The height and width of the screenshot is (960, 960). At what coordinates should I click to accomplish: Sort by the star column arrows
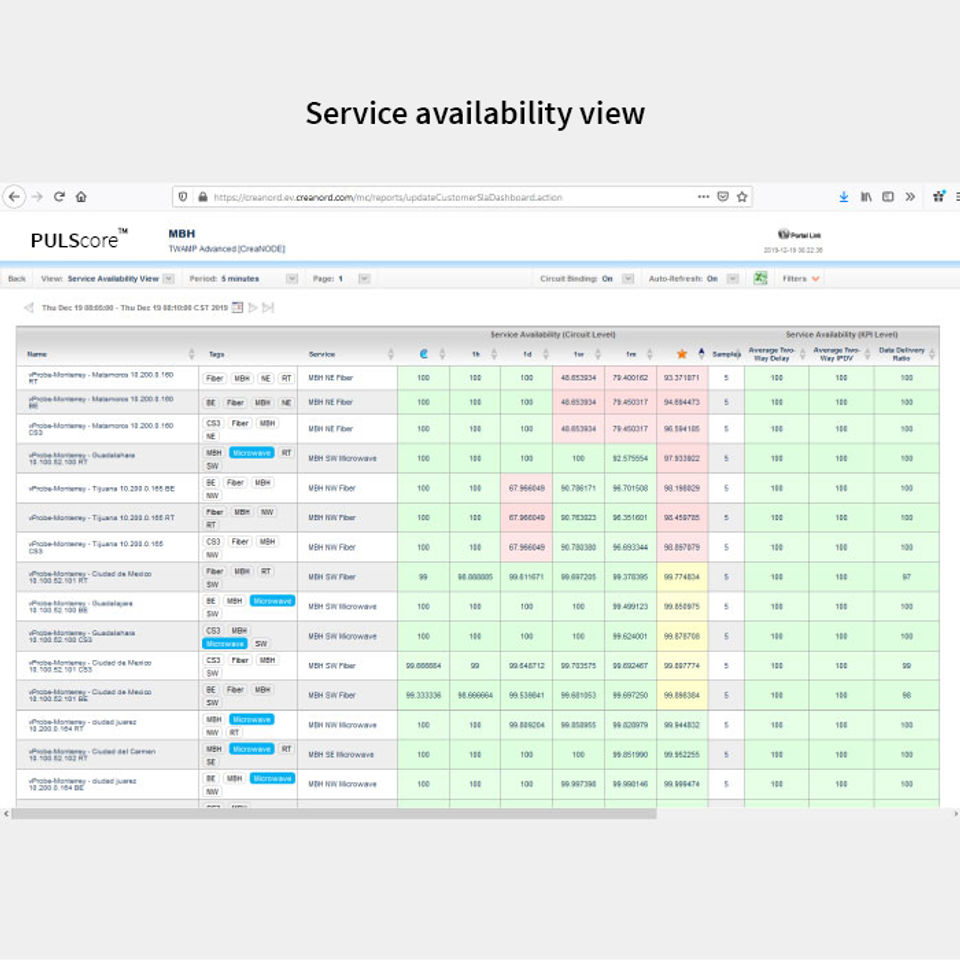[x=701, y=353]
